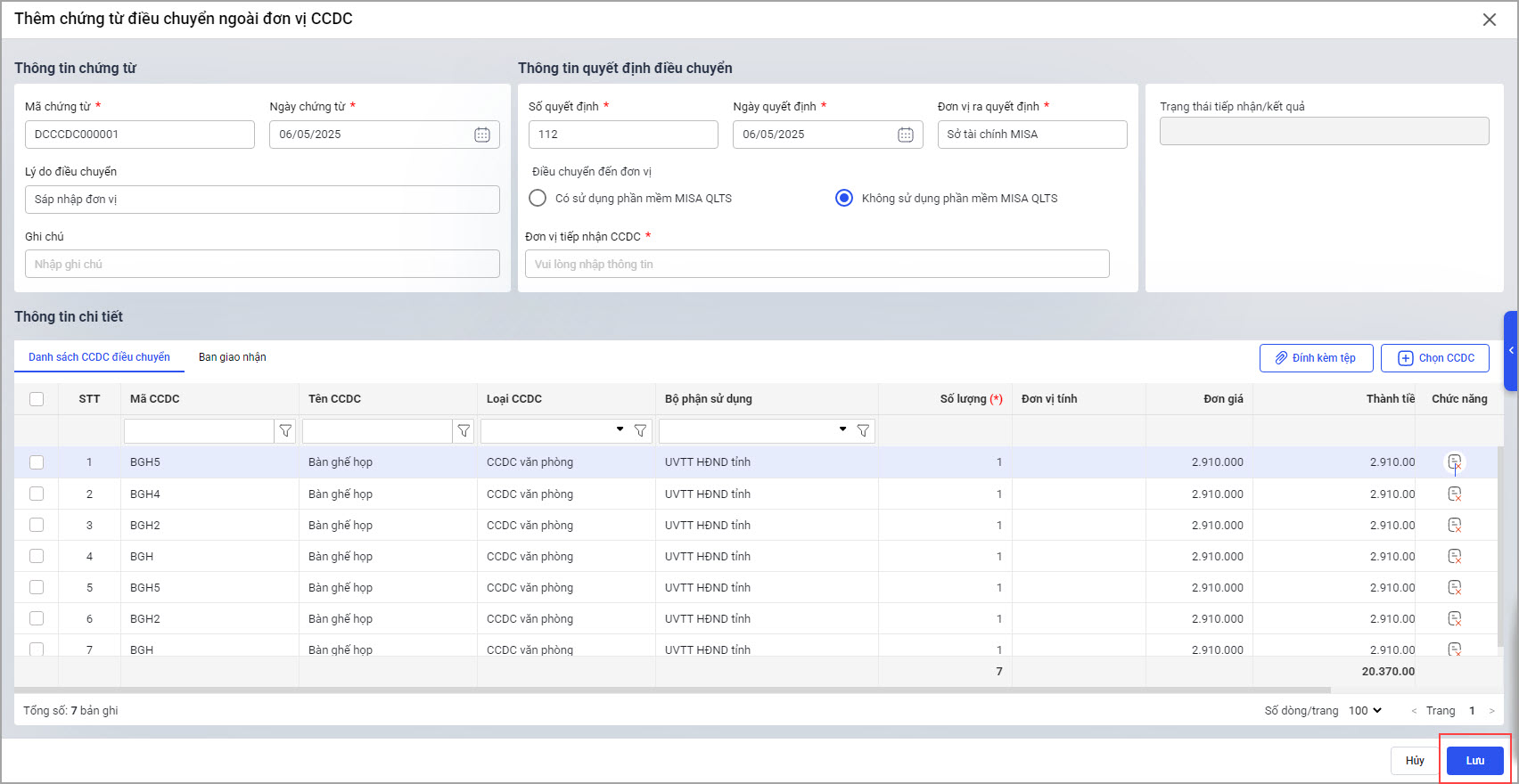
Task: Check the checkbox for row 3 BGH2
Action: (x=37, y=526)
